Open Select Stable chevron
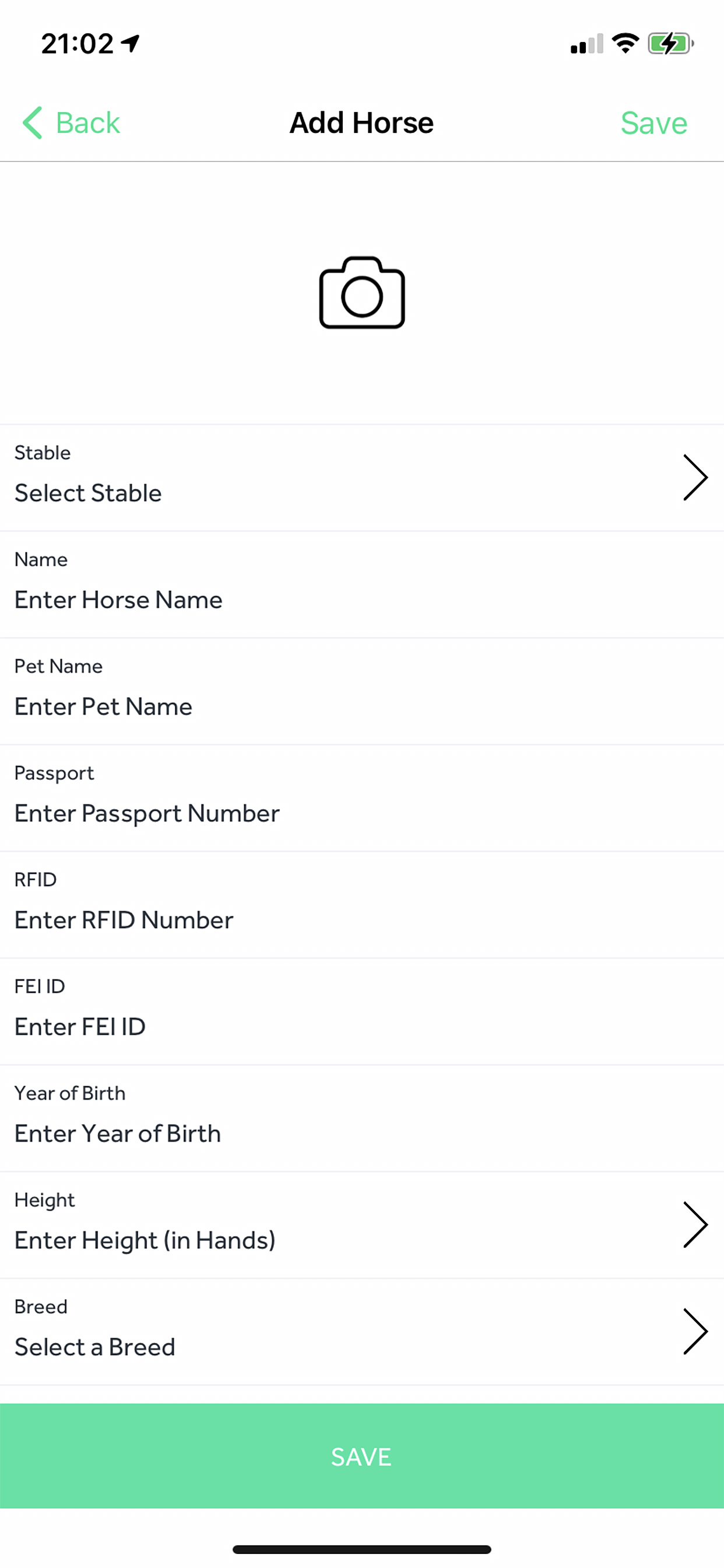 tap(695, 478)
